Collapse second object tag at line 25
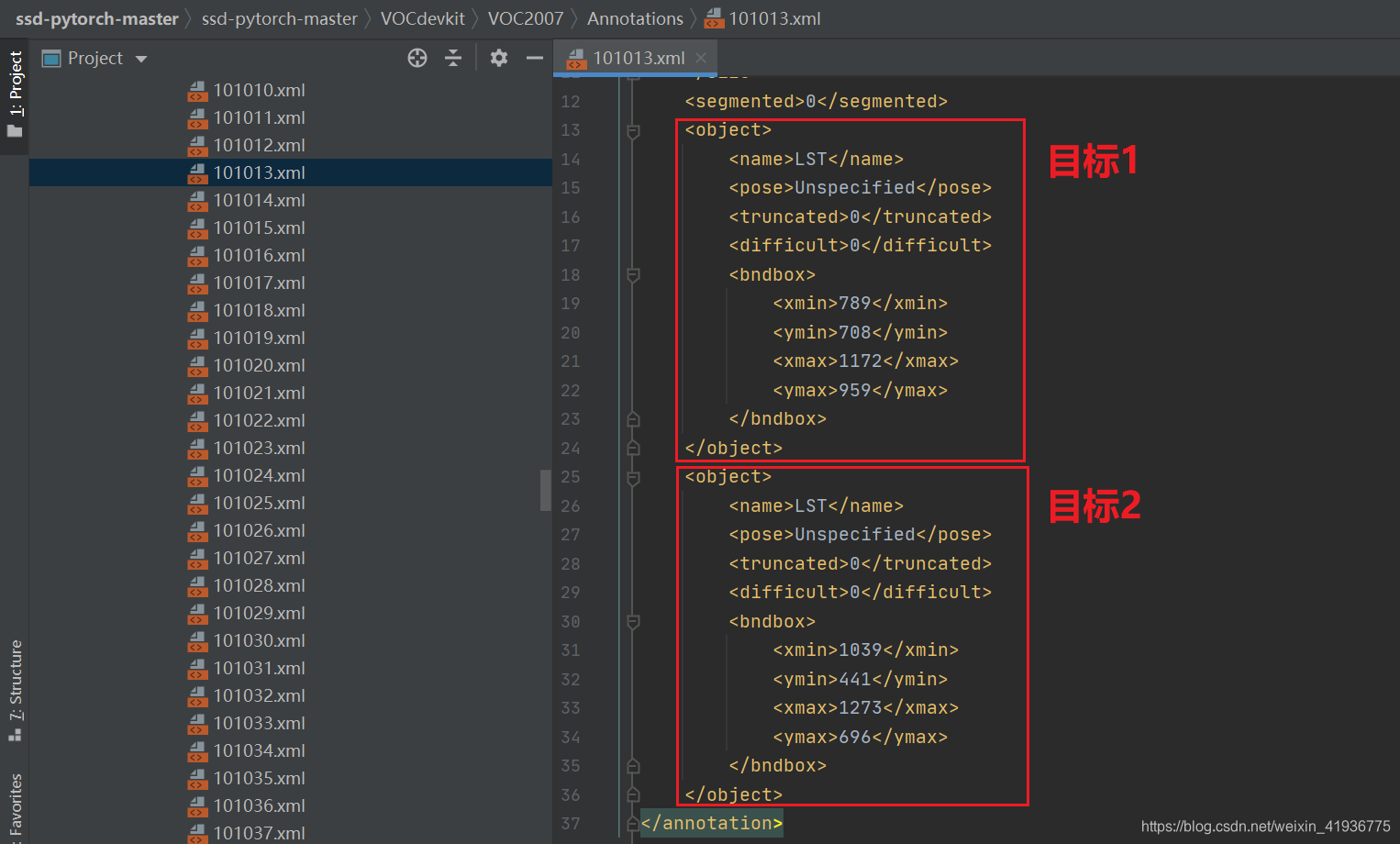The height and width of the screenshot is (844, 1400). [x=633, y=478]
